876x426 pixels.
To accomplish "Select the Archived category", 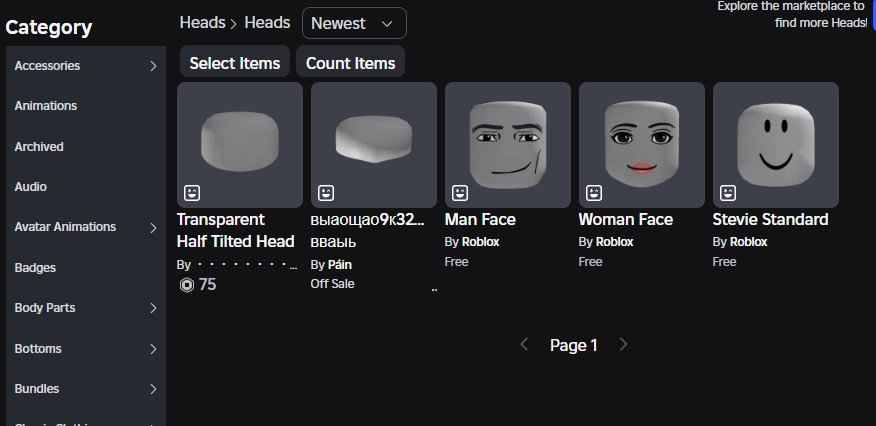I will tap(39, 147).
